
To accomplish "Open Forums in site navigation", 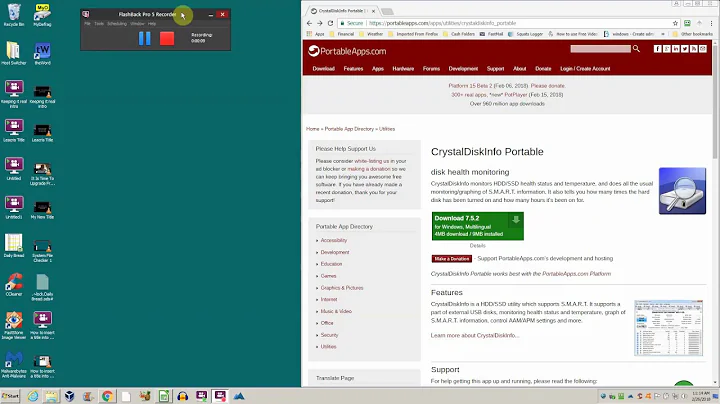I will [431, 69].
